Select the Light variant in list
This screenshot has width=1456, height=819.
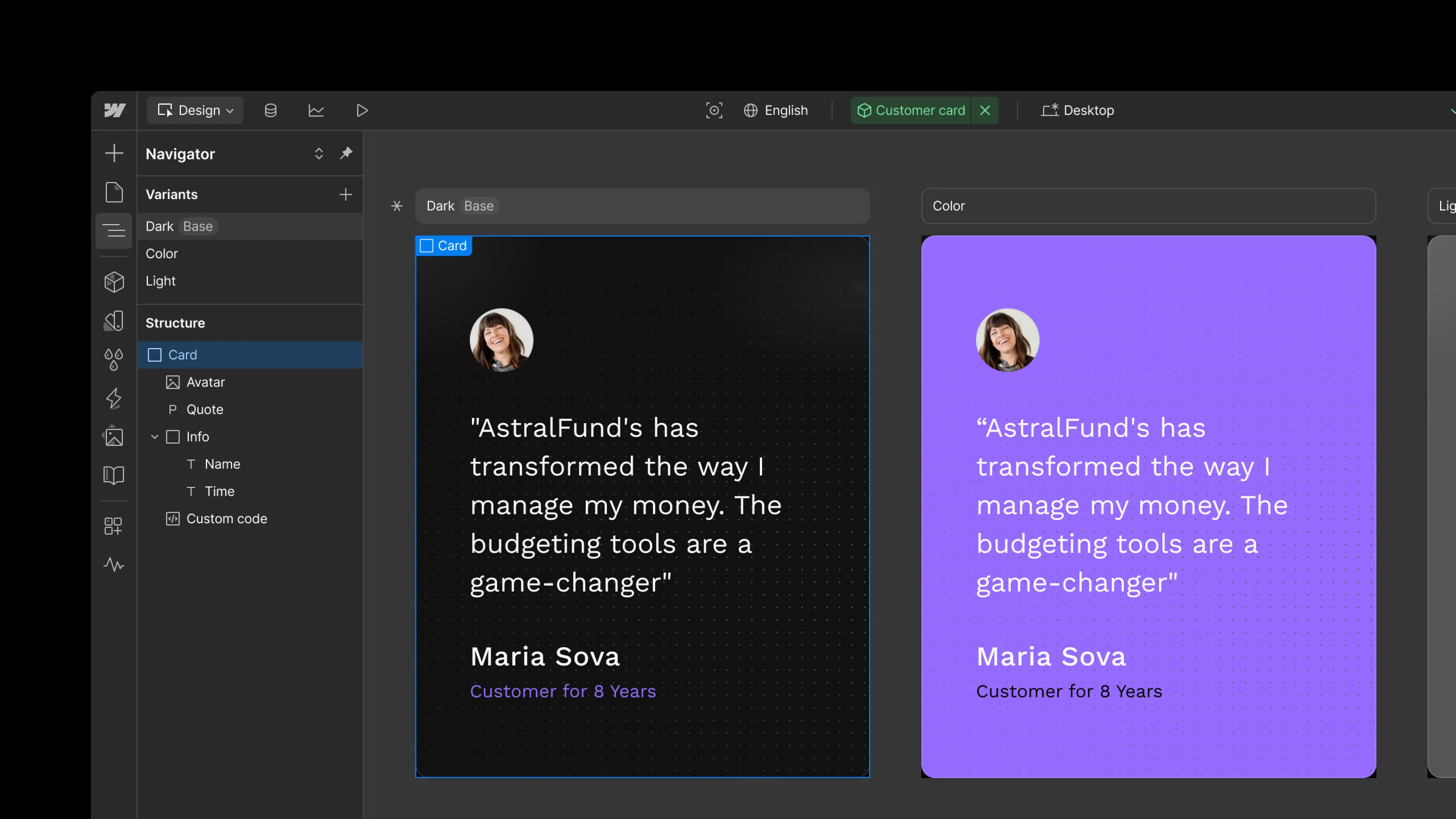pos(250,281)
